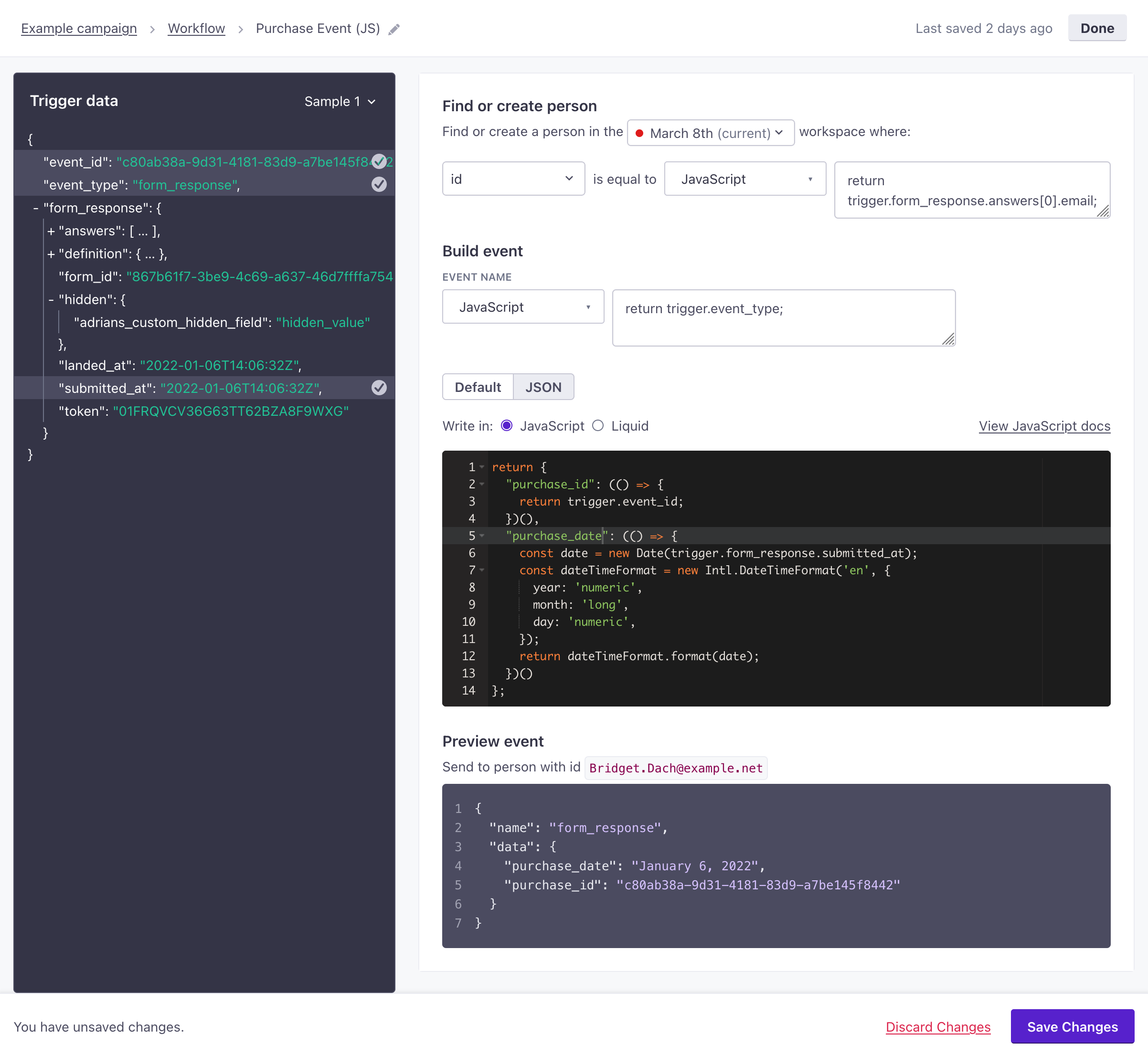Click the collapse arrow on form_response node
Screen dimensions: 1148x1055
coord(34,207)
